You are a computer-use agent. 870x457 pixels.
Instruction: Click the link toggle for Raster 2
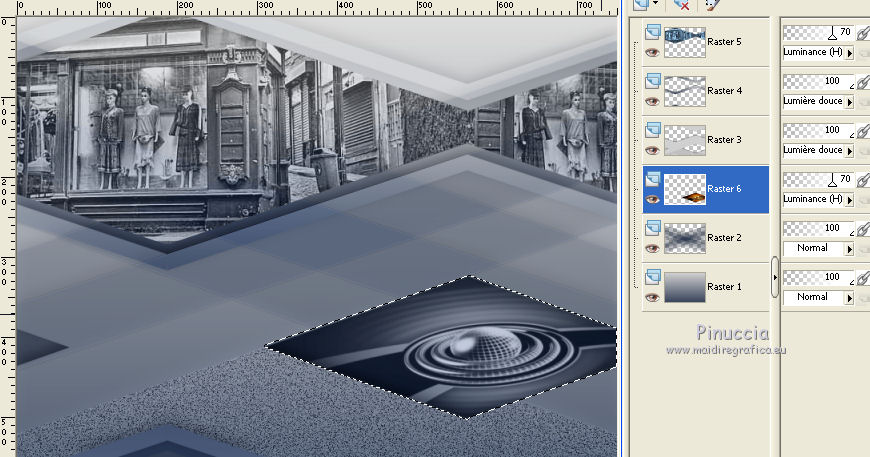(865, 231)
